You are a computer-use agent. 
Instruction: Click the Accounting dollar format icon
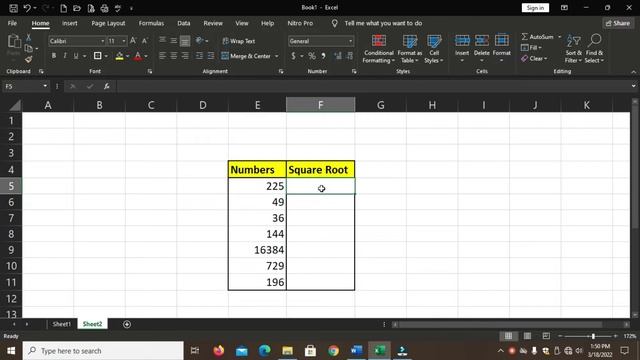pyautogui.click(x=293, y=56)
